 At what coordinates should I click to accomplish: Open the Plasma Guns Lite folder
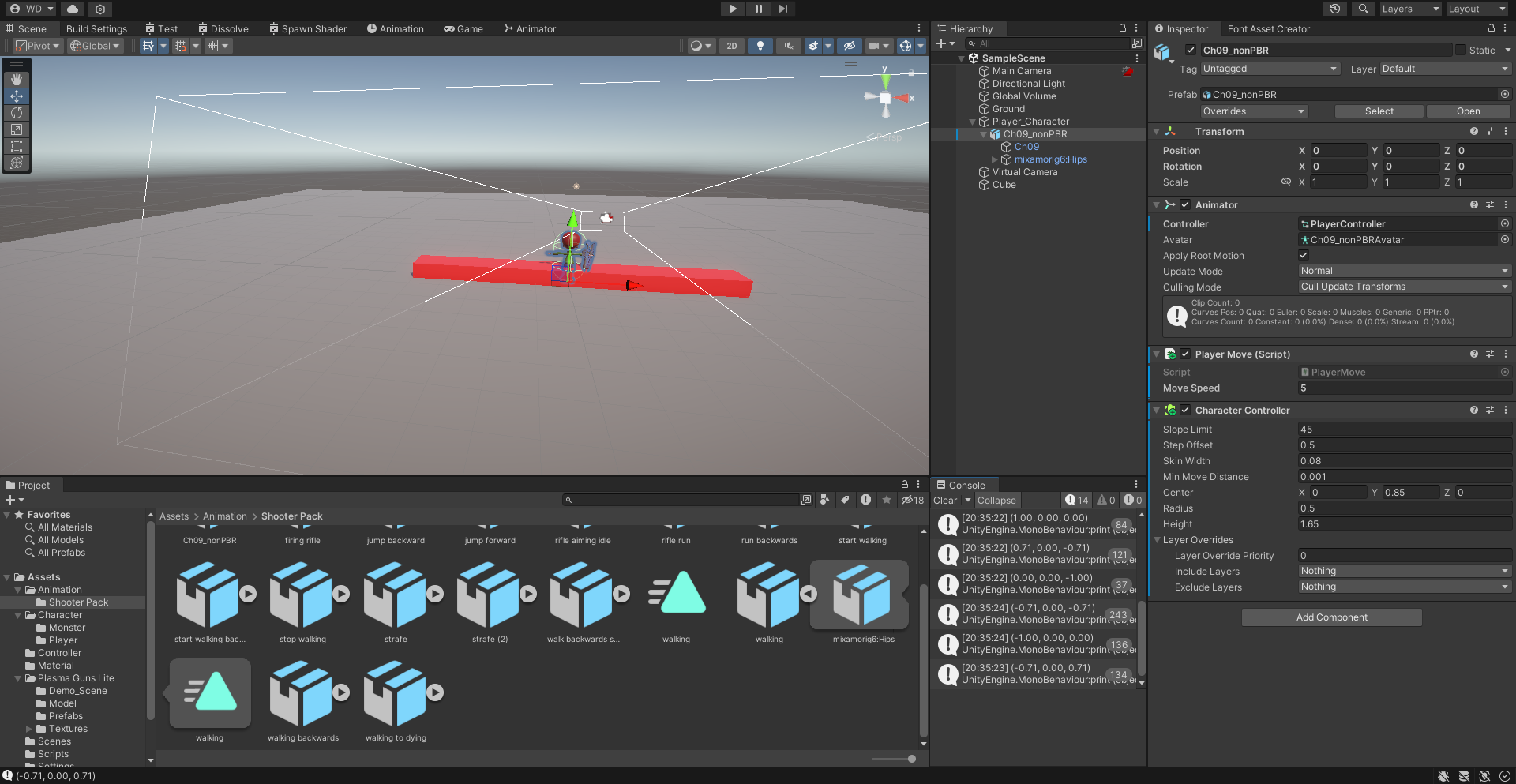coord(76,678)
